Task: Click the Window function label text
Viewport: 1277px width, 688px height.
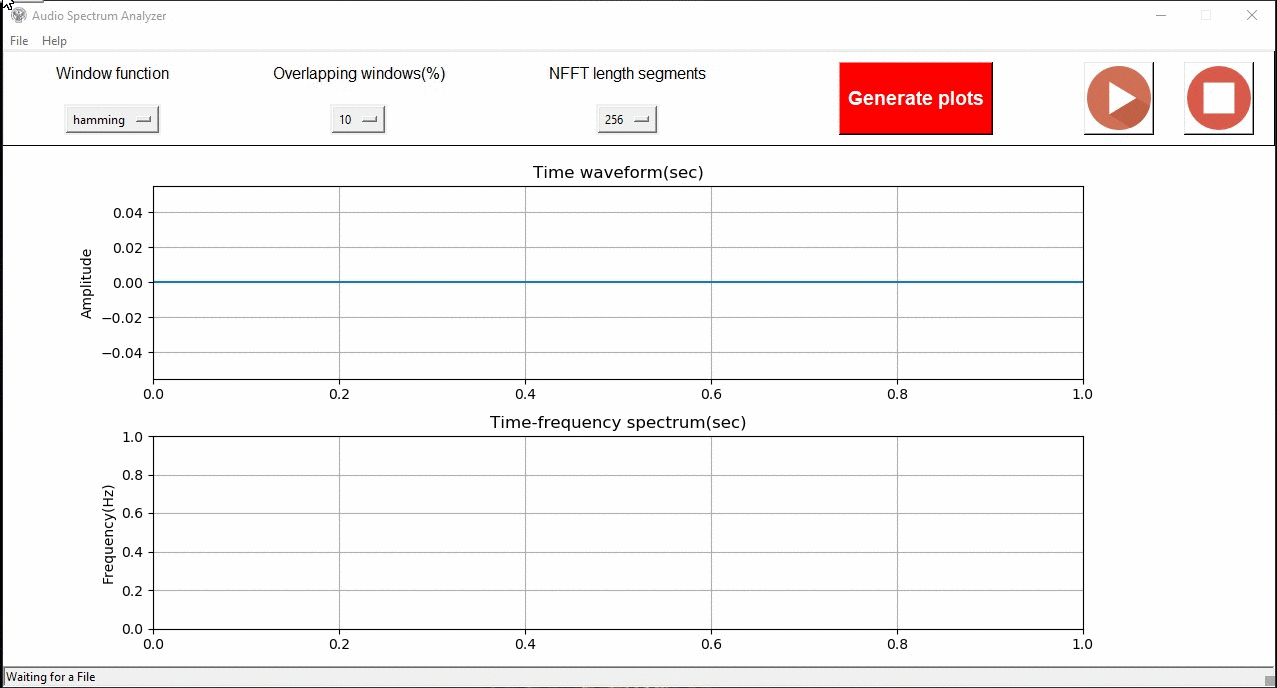Action: point(112,73)
